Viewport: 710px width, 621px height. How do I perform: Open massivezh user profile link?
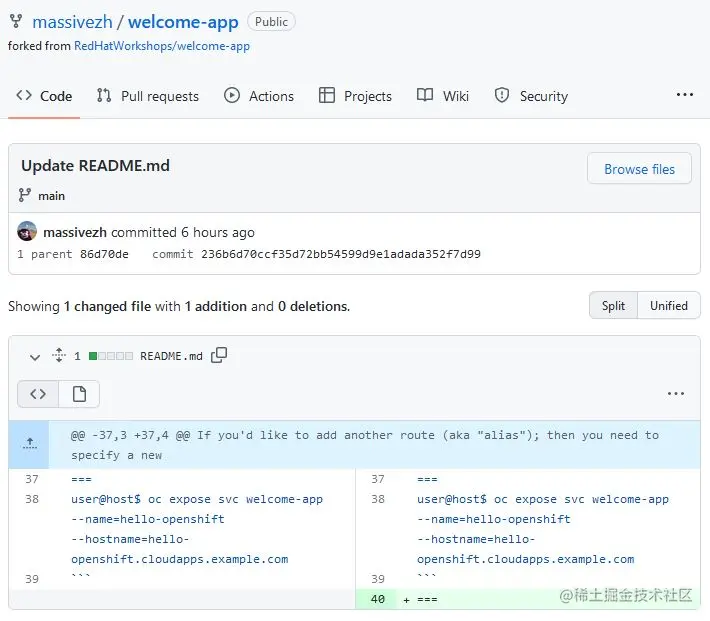[x=72, y=22]
